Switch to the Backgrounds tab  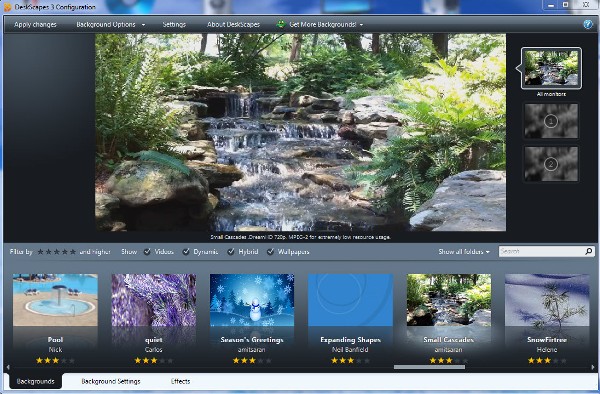(36, 381)
